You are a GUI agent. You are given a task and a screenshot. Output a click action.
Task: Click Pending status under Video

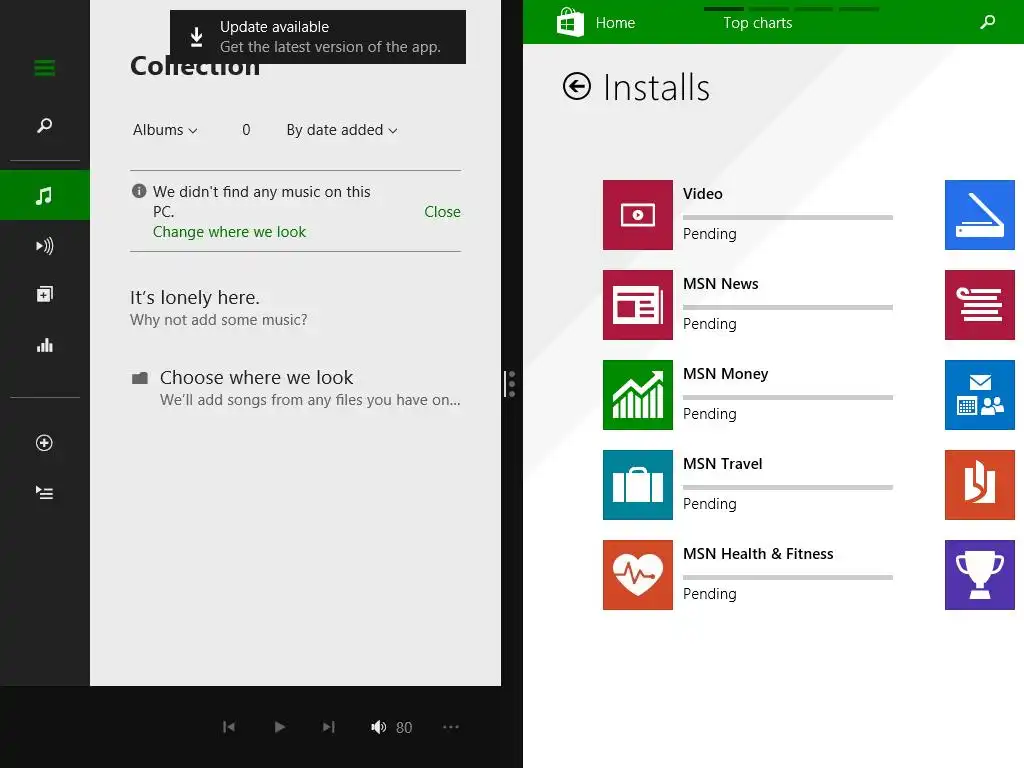[x=709, y=234]
